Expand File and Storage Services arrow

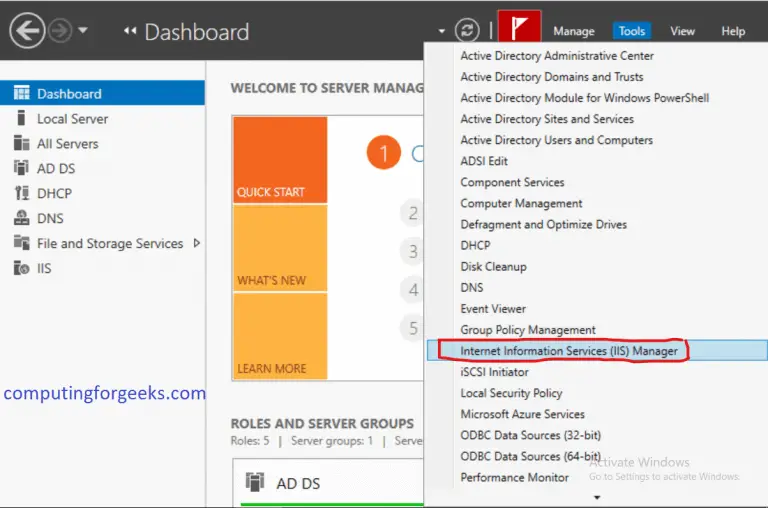pyautogui.click(x=197, y=243)
